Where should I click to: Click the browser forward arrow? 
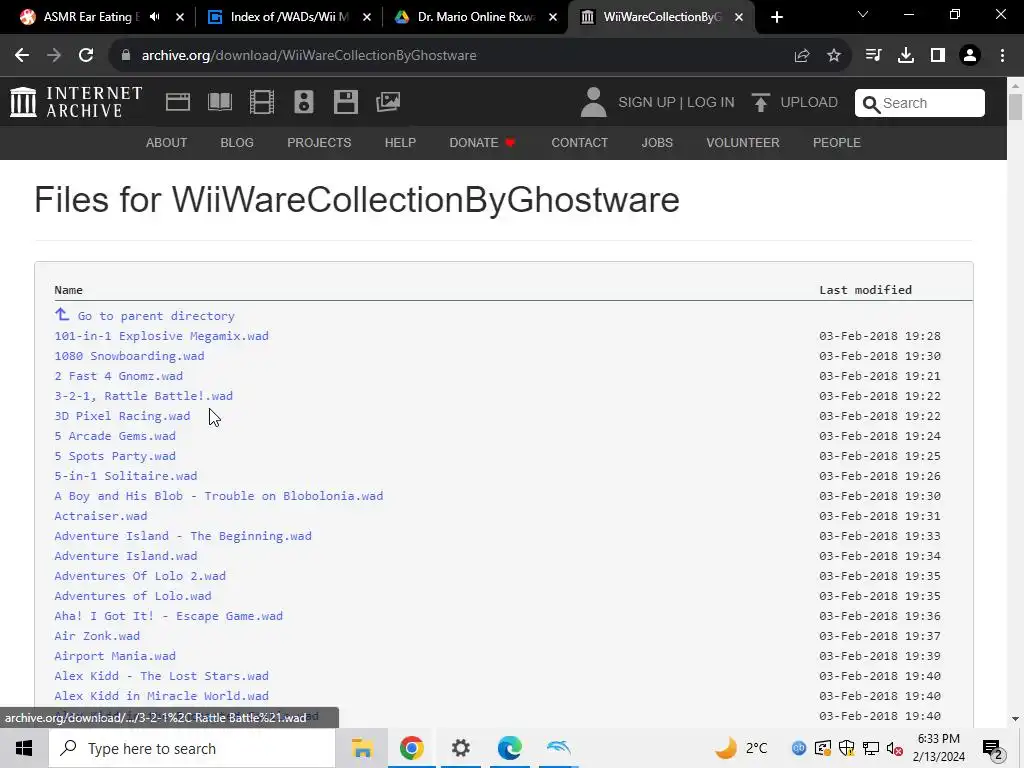54,56
